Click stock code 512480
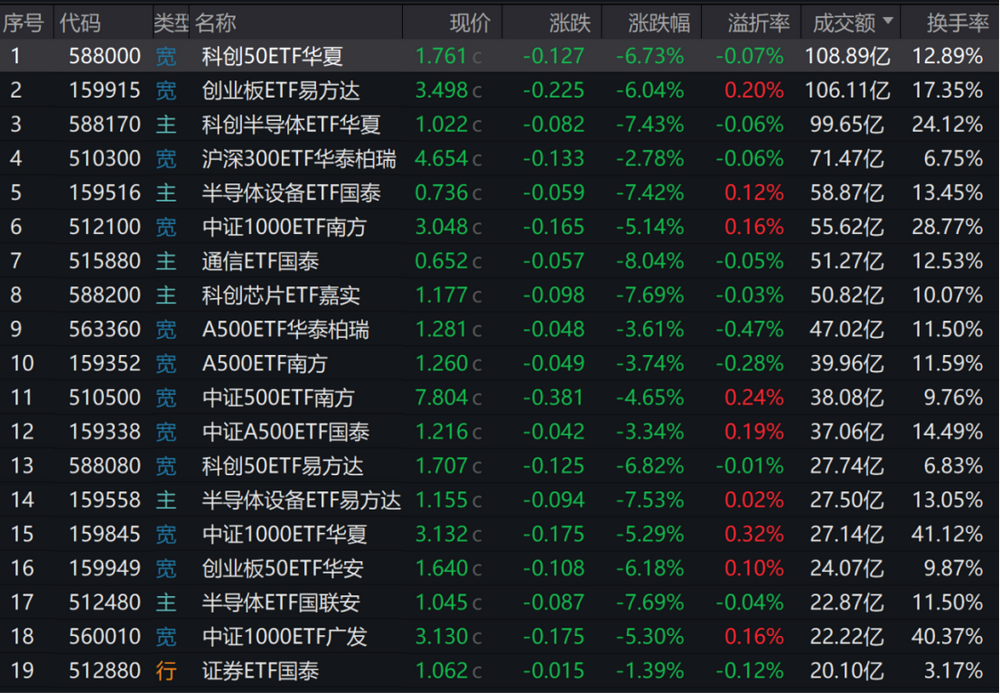Image resolution: width=1000 pixels, height=694 pixels. click(105, 603)
